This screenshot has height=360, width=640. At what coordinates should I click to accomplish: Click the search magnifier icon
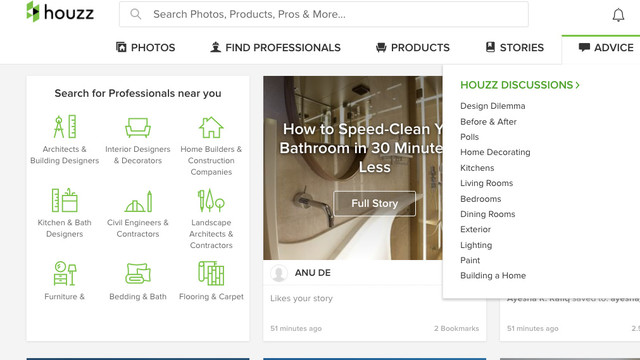pos(136,14)
